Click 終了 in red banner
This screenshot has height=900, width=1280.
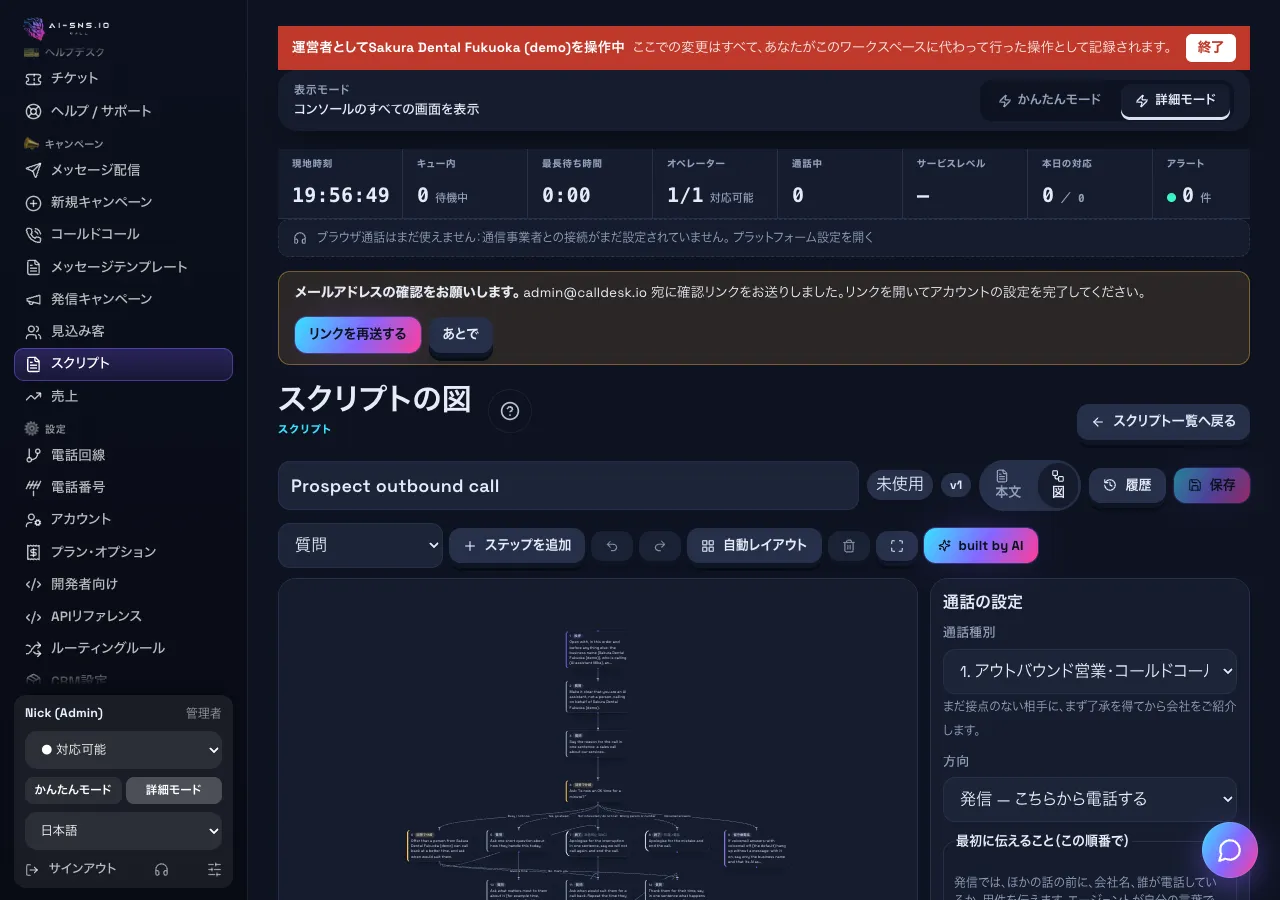pos(1211,47)
